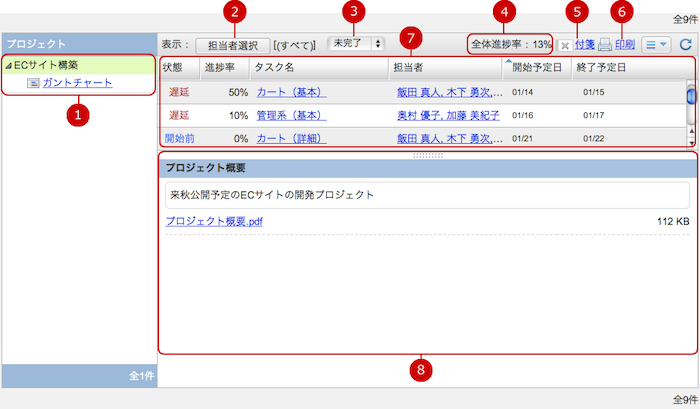This screenshot has height=409, width=700.
Task: Collapse the ECサイト構築 tree node
Action: 9,65
